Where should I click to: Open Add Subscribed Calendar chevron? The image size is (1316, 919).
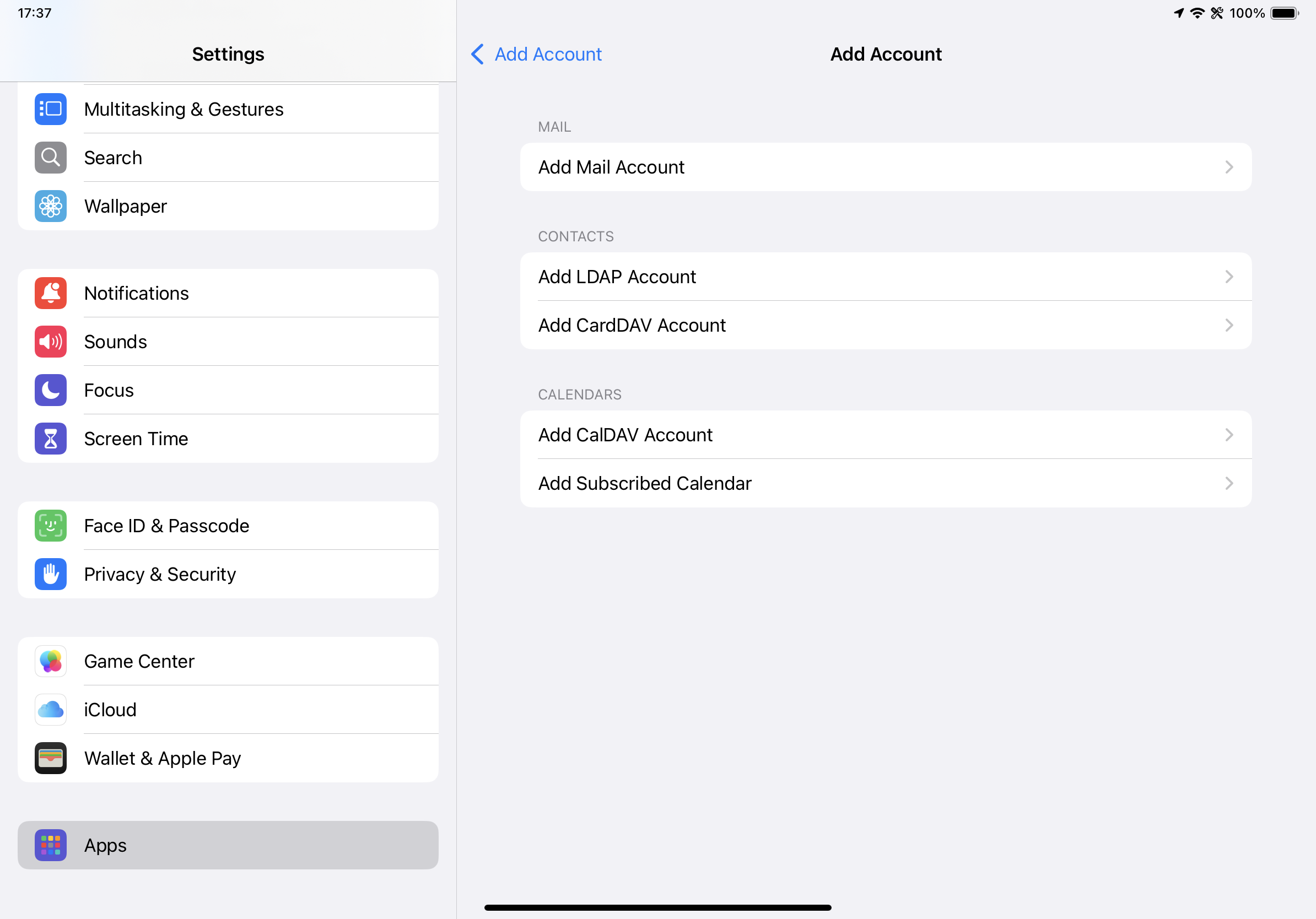click(1228, 483)
